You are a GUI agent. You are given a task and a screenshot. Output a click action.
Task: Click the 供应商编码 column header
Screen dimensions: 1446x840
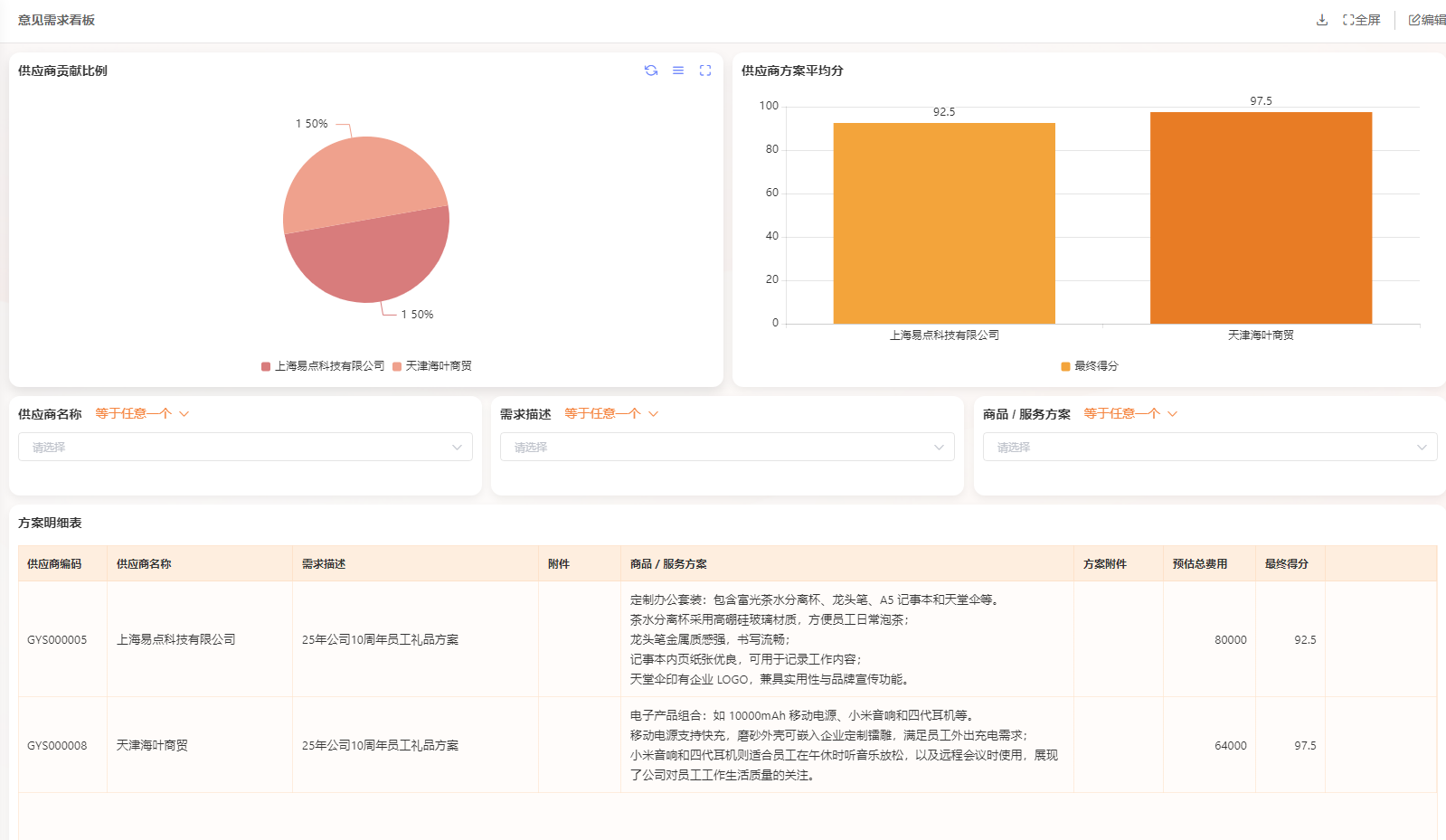[54, 564]
